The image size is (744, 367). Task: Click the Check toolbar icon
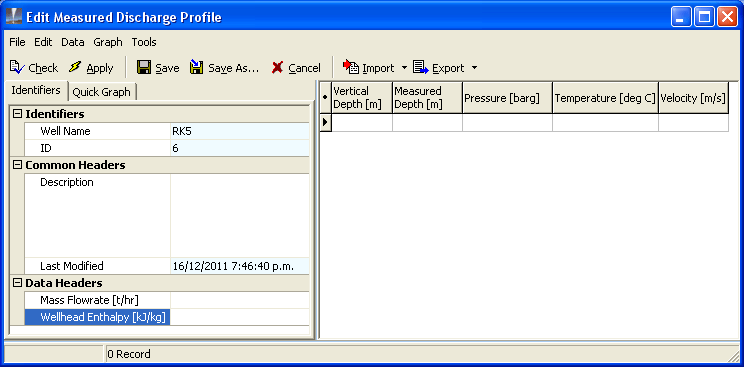click(x=17, y=67)
